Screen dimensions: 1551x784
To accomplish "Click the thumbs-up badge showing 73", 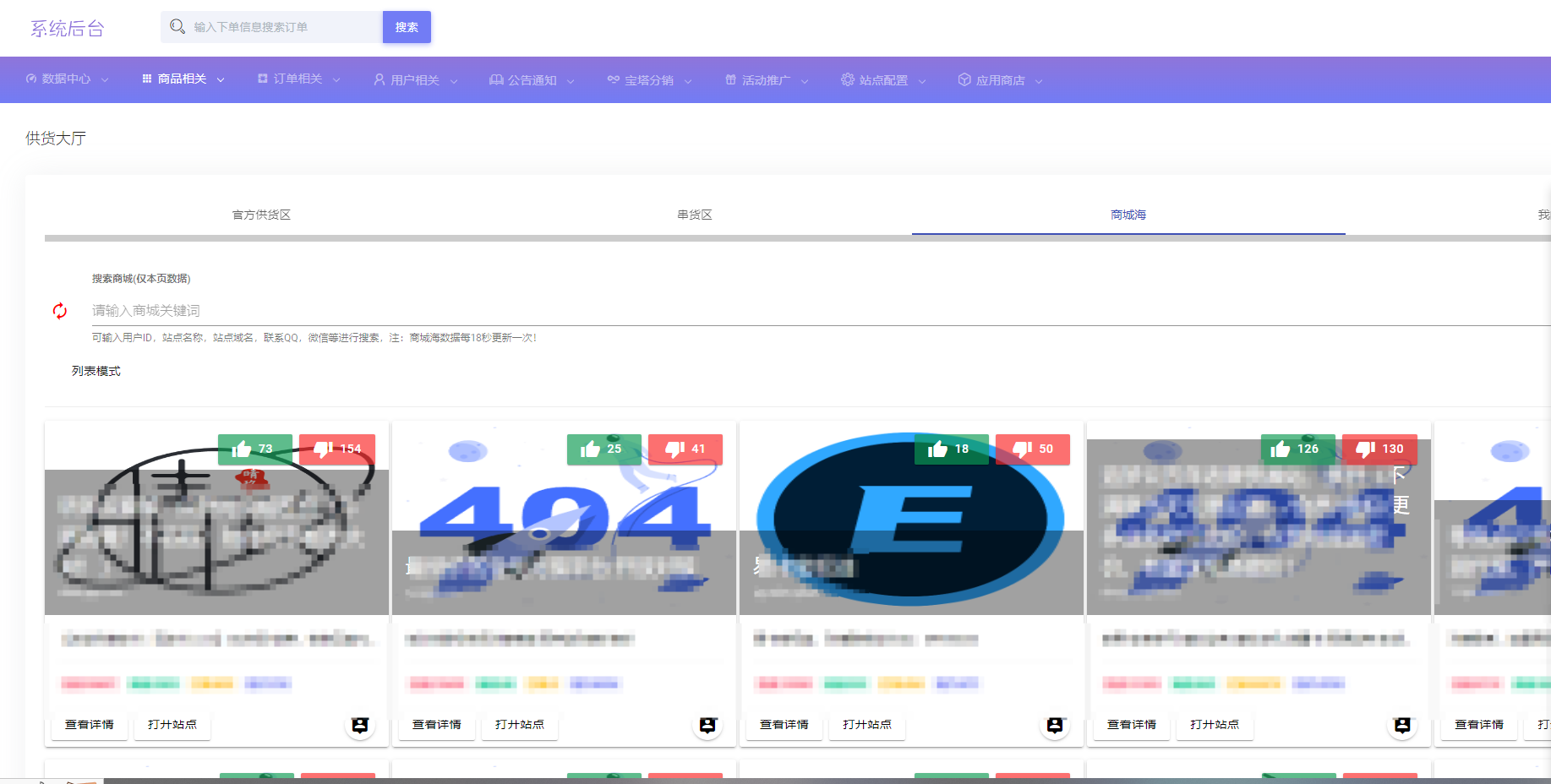I will click(254, 449).
